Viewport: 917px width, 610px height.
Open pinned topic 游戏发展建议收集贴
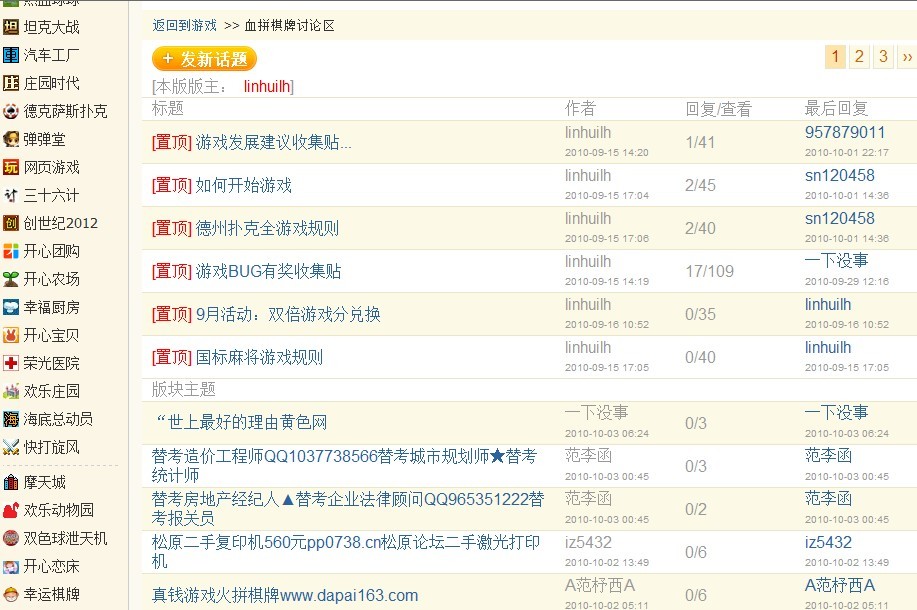click(x=273, y=142)
